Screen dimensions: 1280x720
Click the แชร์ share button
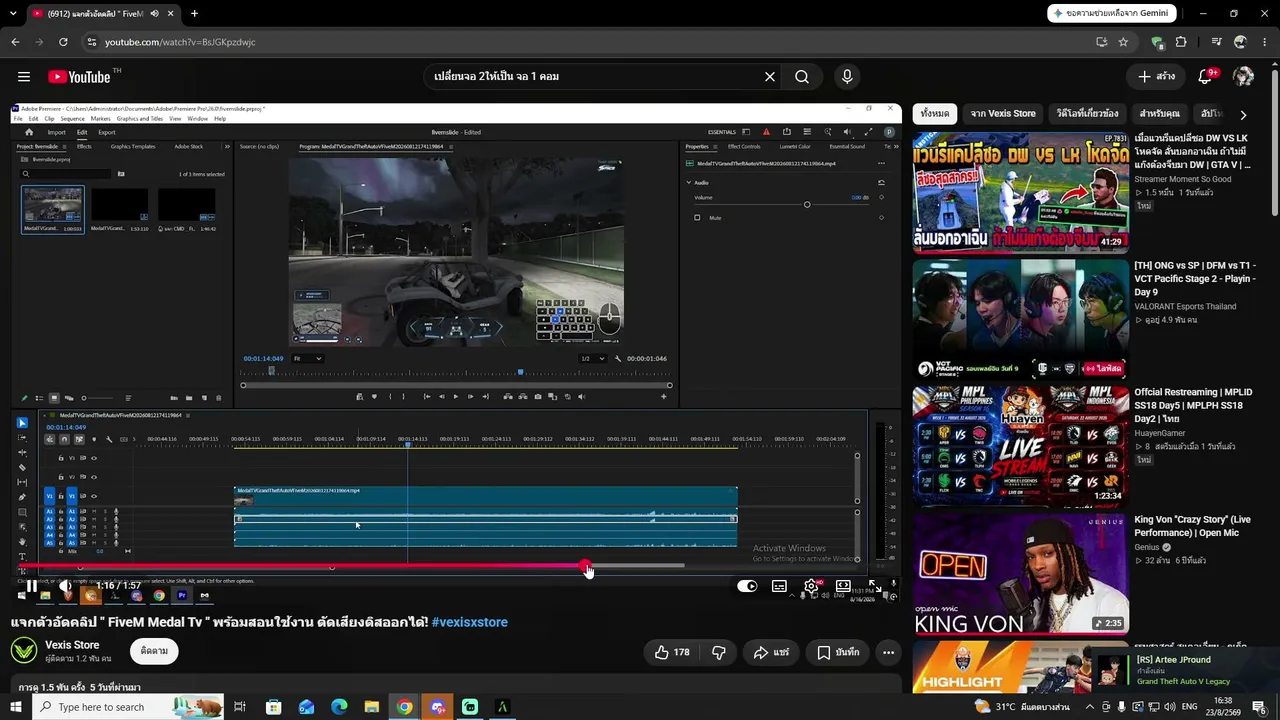(x=771, y=652)
